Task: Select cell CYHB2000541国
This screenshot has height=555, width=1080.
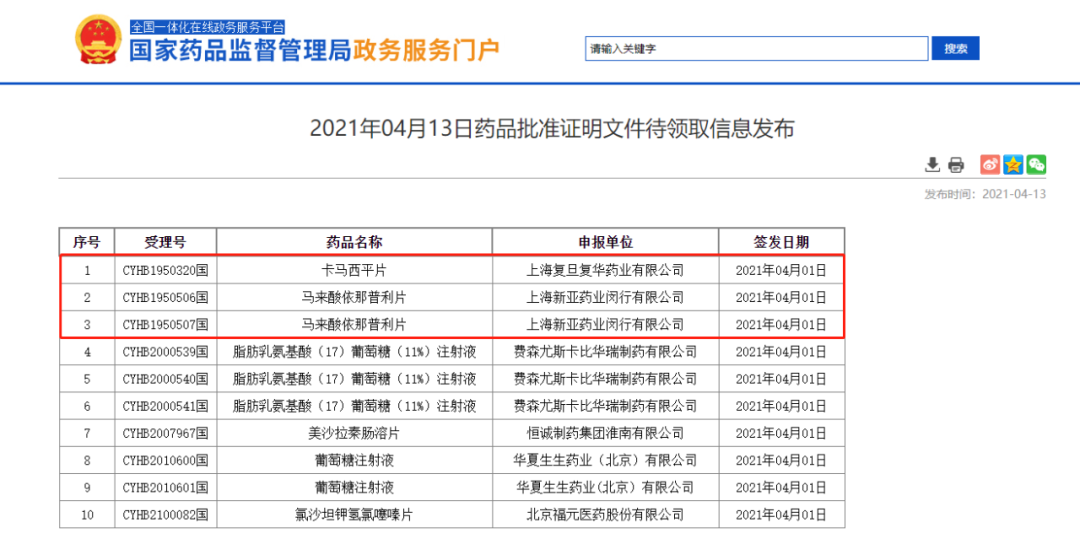Action: click(165, 406)
